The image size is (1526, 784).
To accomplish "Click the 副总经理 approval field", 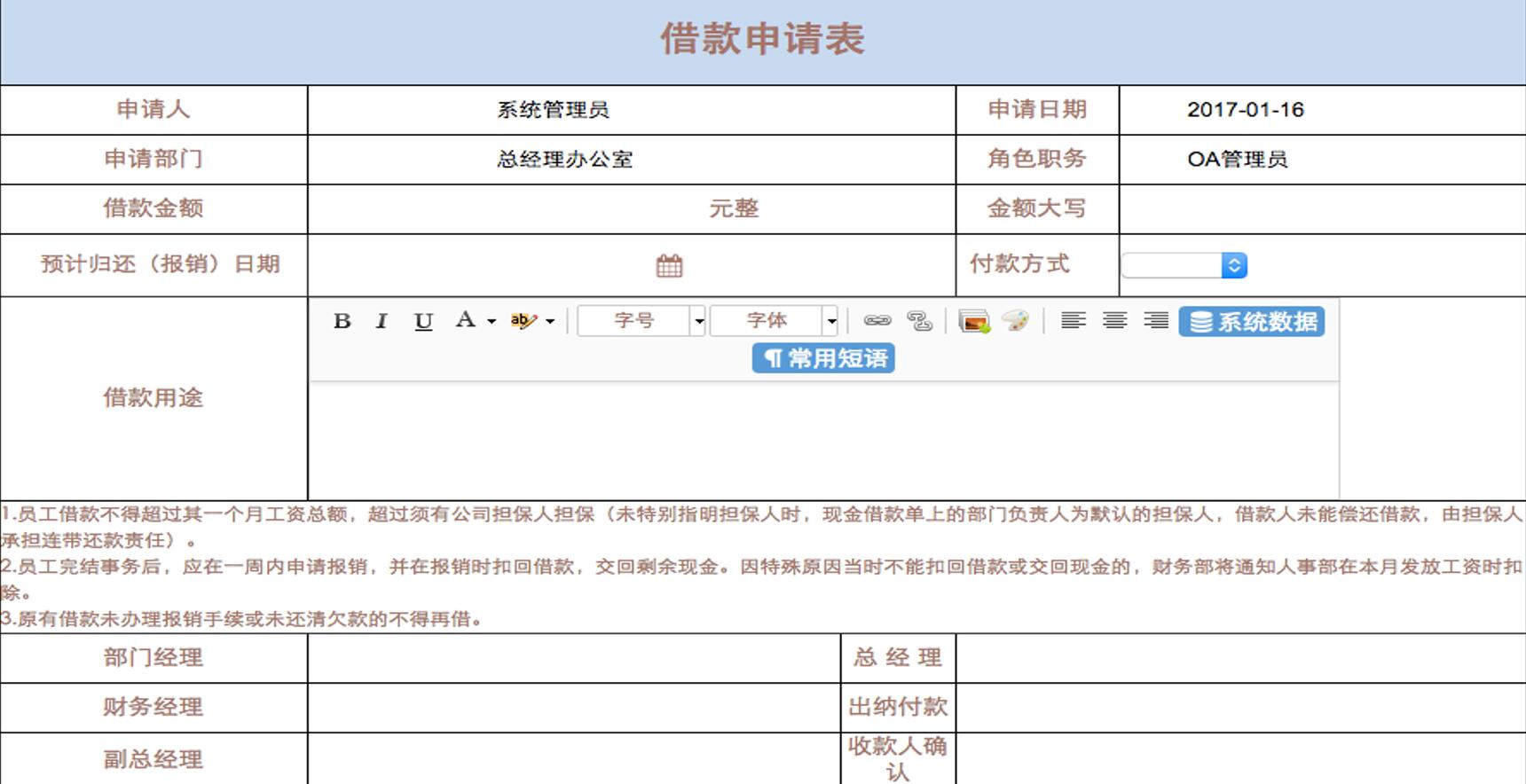I will point(574,758).
